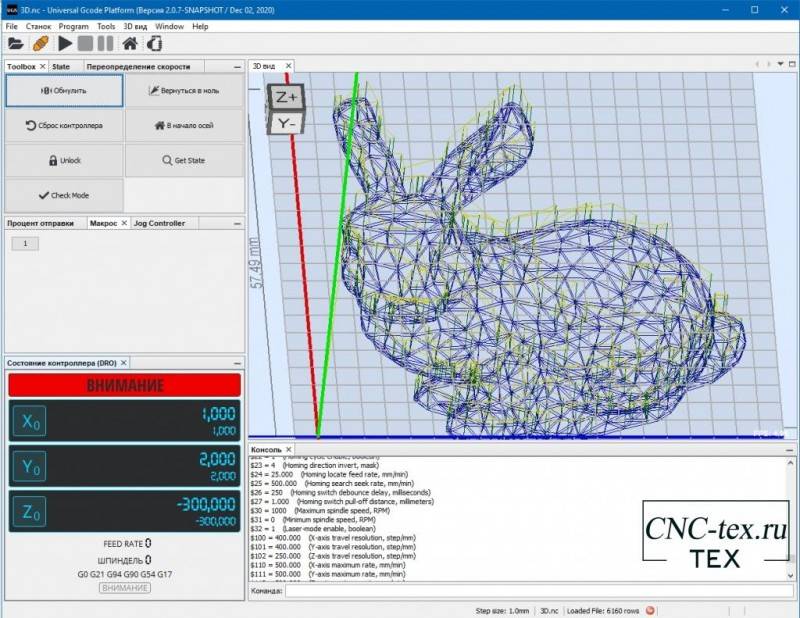Click the reset zero icon in toolbar

[155, 44]
